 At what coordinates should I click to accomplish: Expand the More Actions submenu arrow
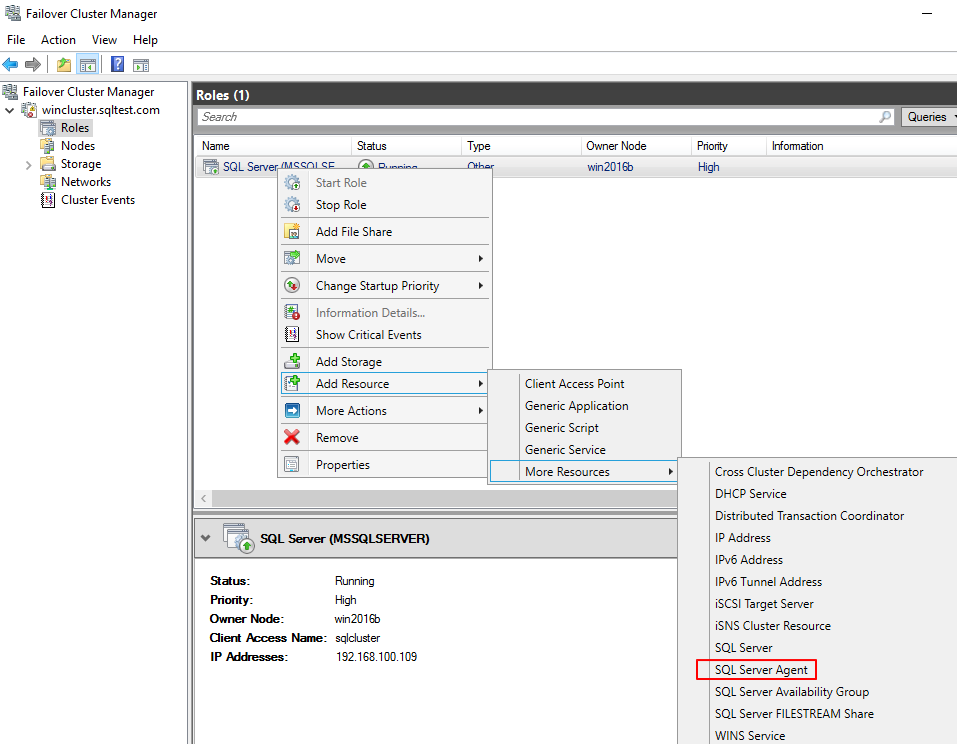click(x=481, y=411)
